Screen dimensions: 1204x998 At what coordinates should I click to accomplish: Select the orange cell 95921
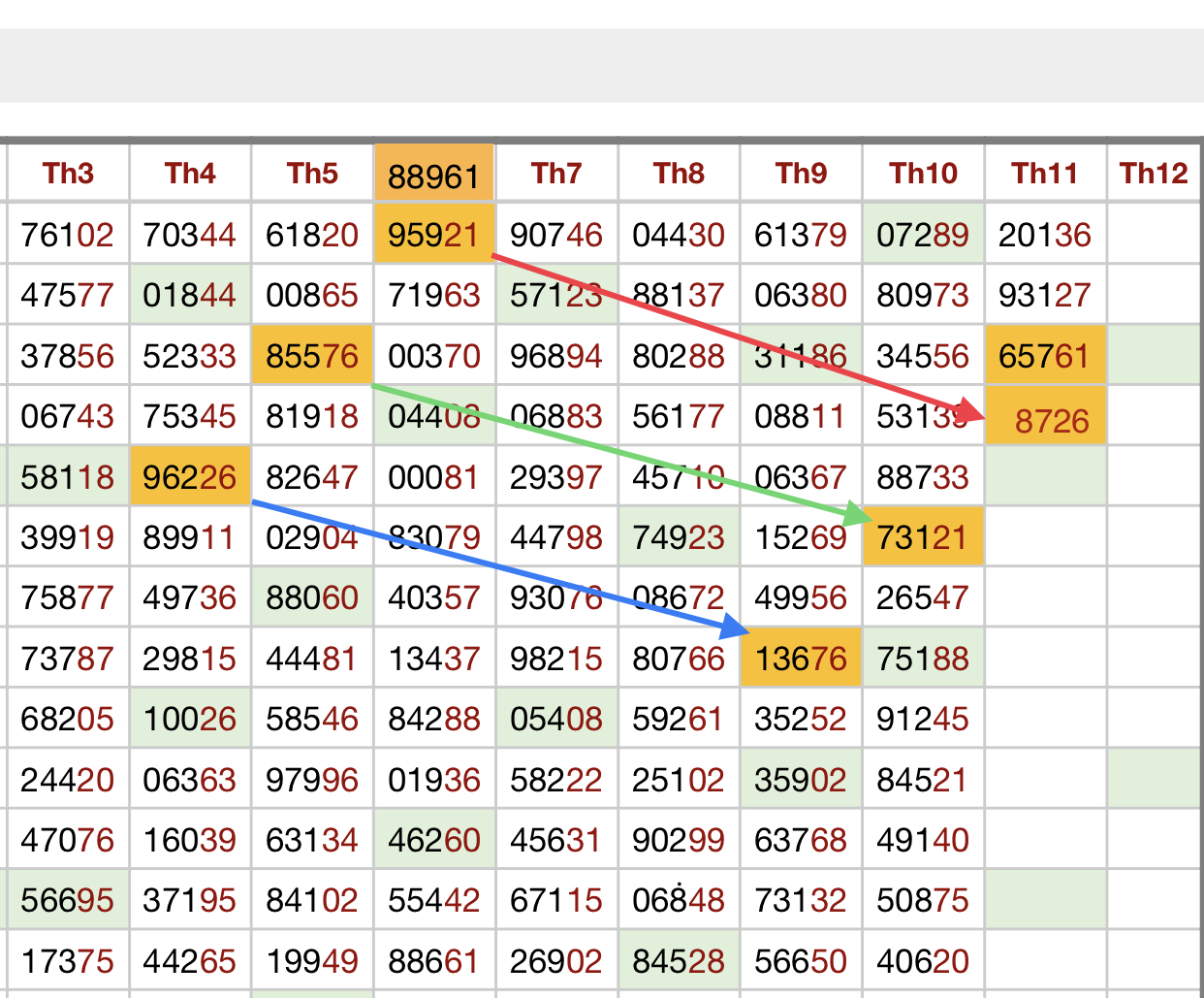coord(434,234)
